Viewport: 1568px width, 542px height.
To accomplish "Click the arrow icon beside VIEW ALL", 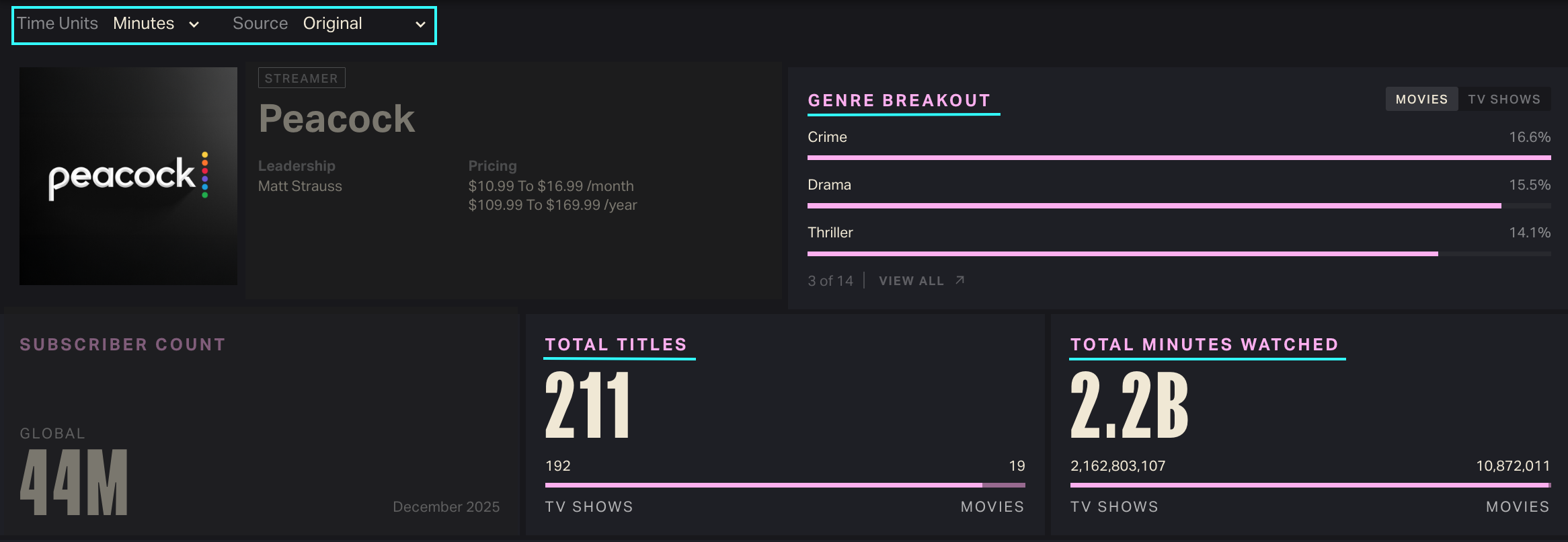I will point(960,280).
